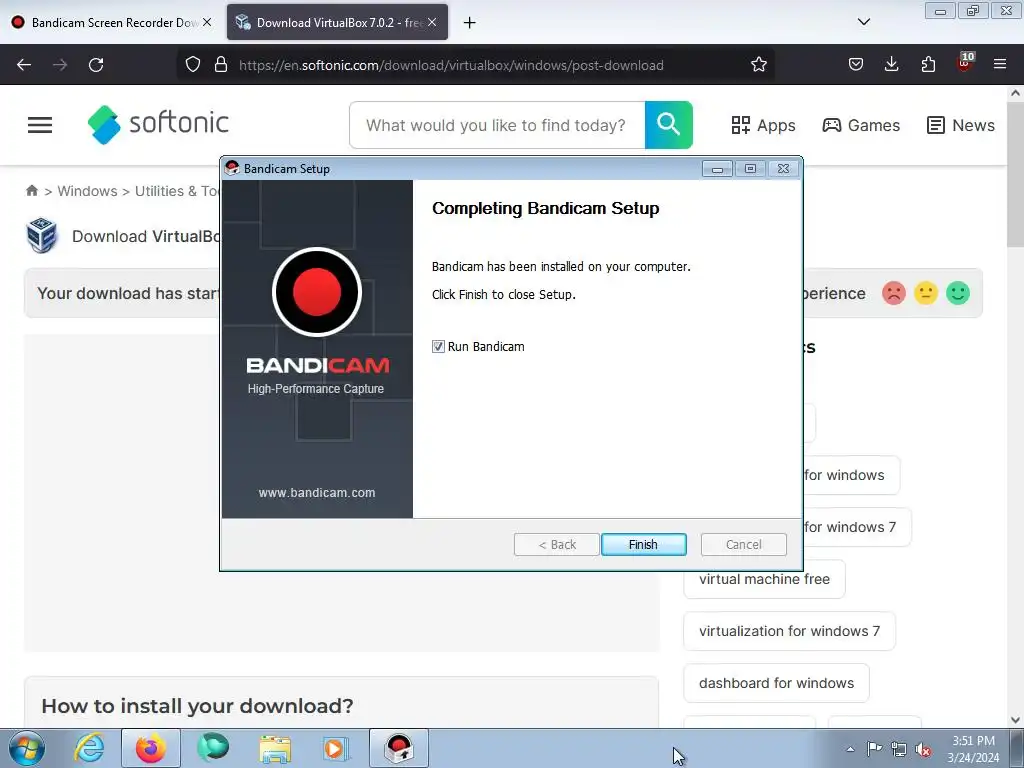
Task: Open tracking protection shield icon
Action: point(193,65)
